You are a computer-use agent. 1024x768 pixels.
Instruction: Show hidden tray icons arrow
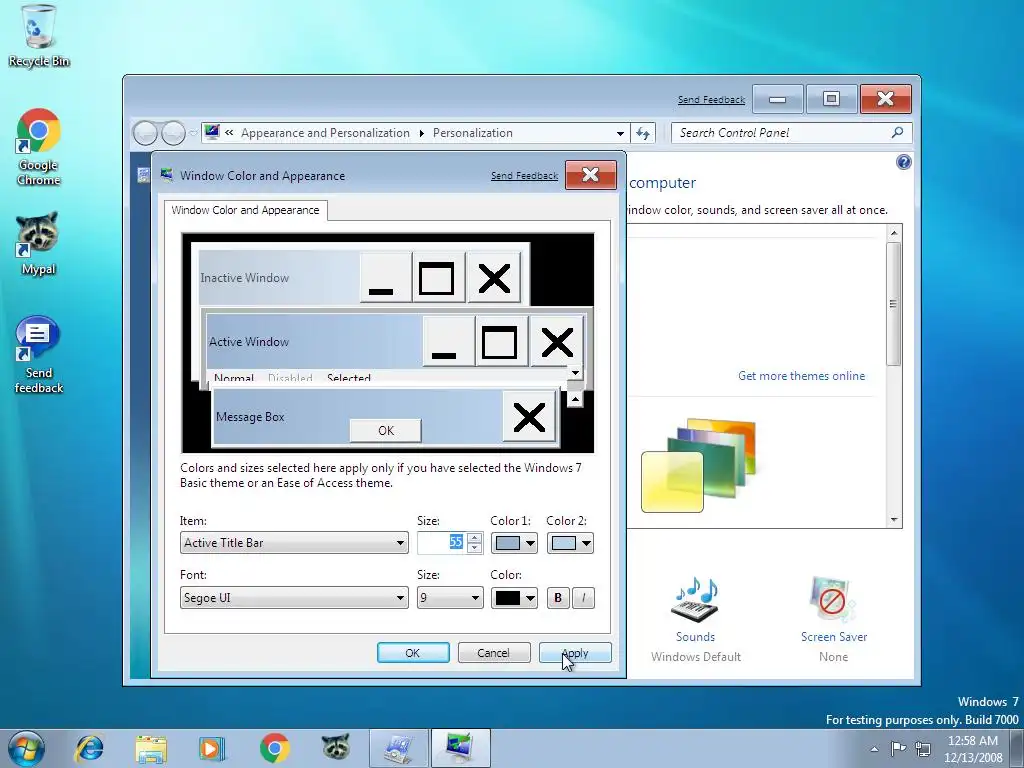click(x=874, y=749)
